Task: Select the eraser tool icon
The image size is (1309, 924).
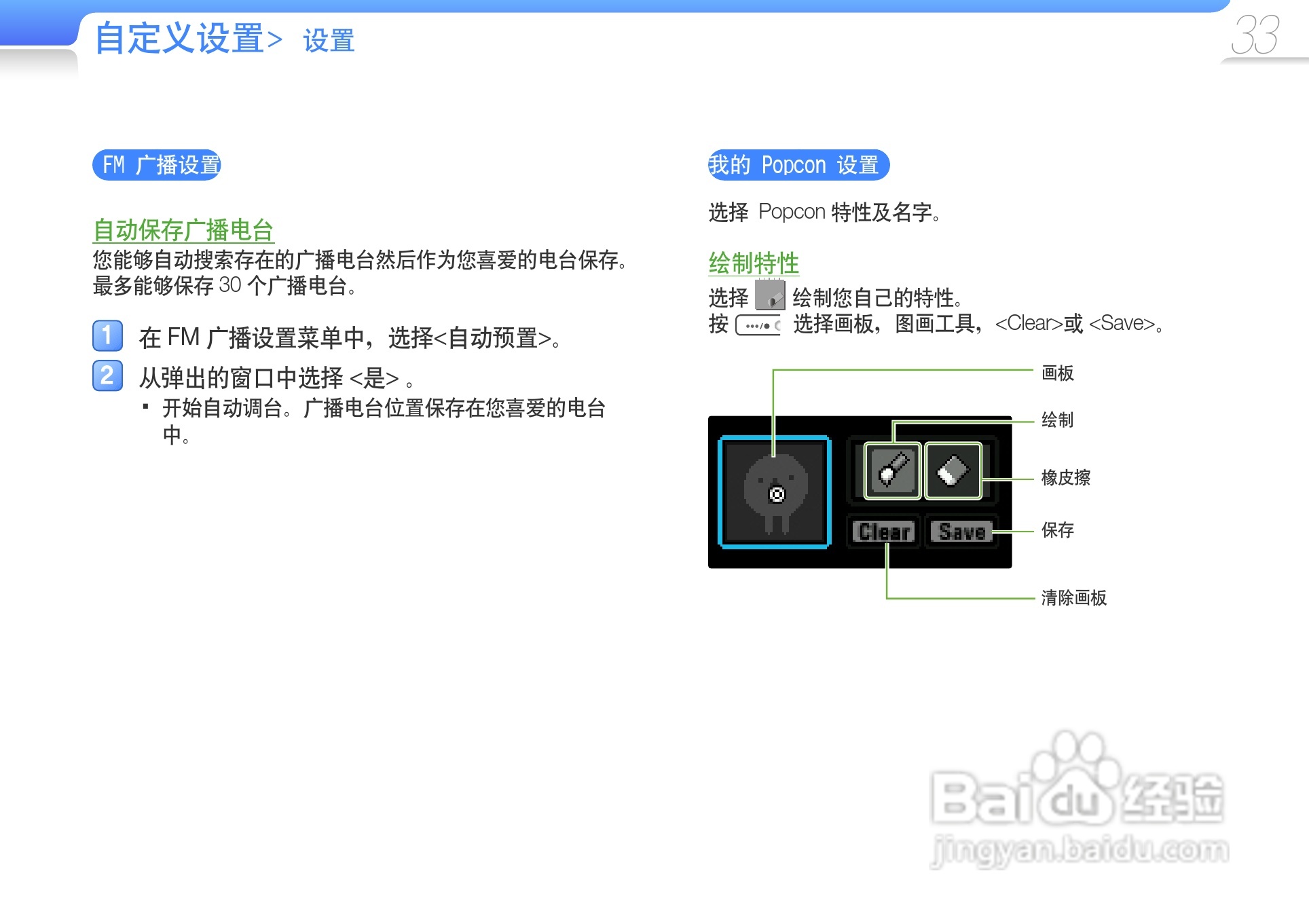Action: pyautogui.click(x=953, y=470)
